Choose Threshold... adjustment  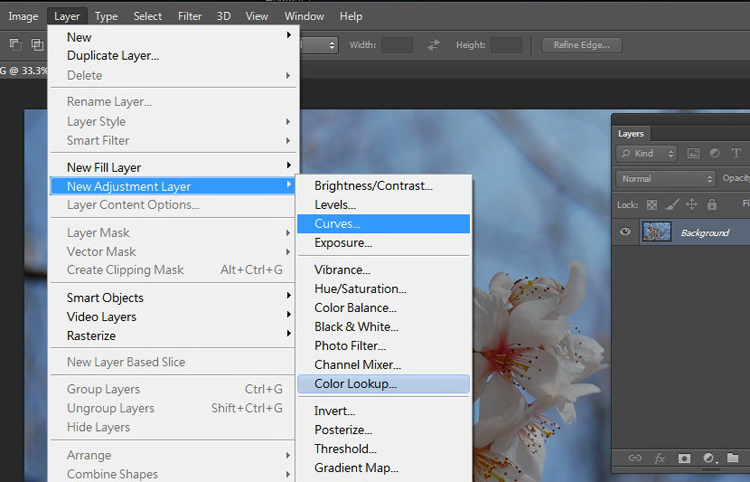[384, 449]
